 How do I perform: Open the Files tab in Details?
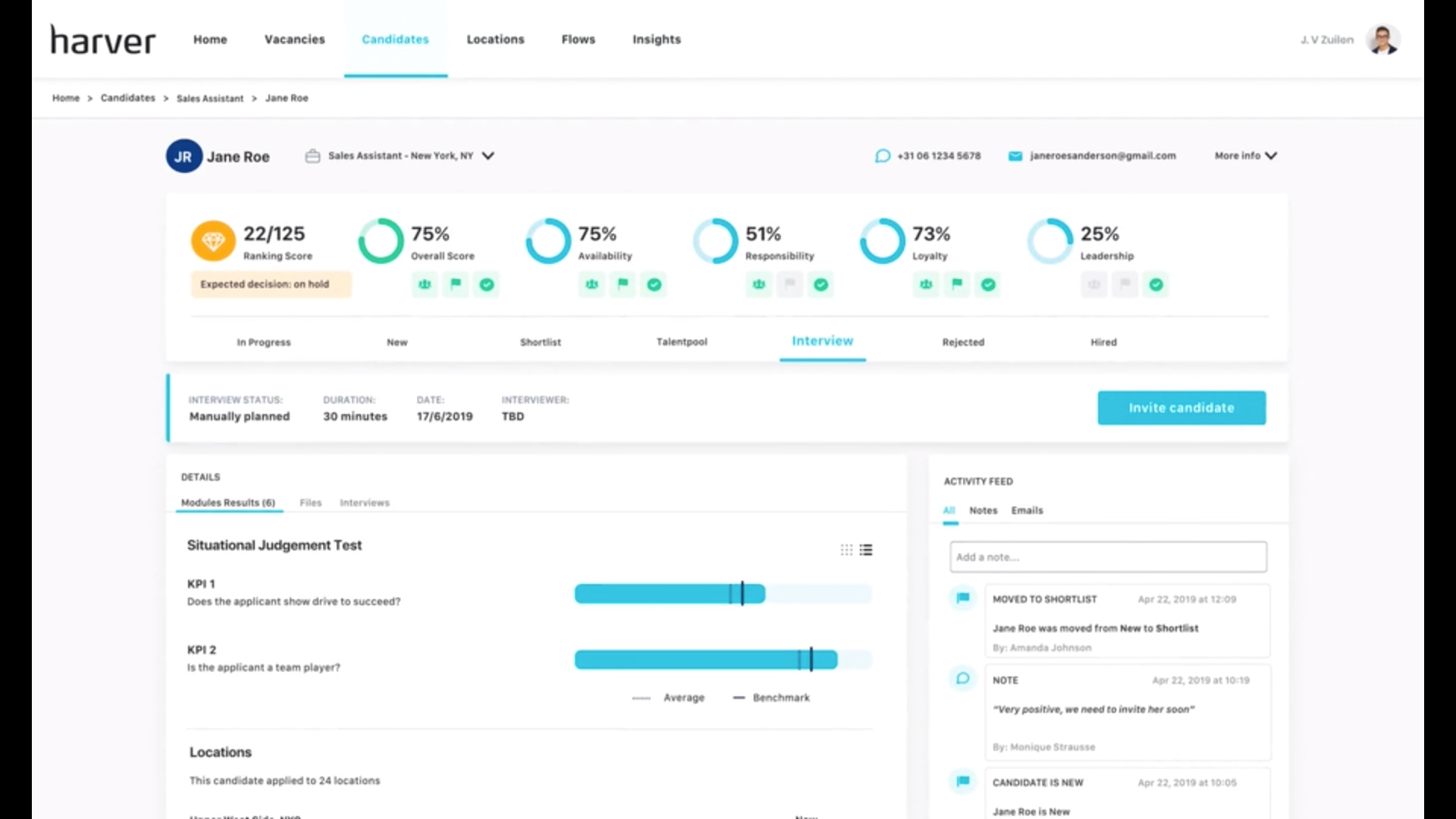310,502
